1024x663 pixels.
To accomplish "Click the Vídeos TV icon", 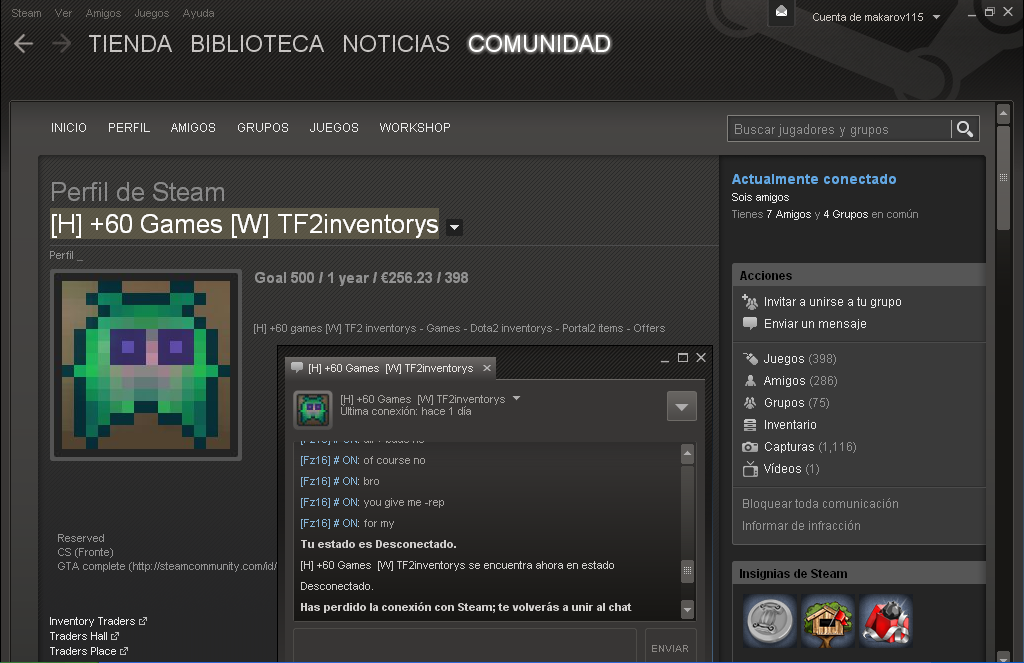I will [750, 468].
